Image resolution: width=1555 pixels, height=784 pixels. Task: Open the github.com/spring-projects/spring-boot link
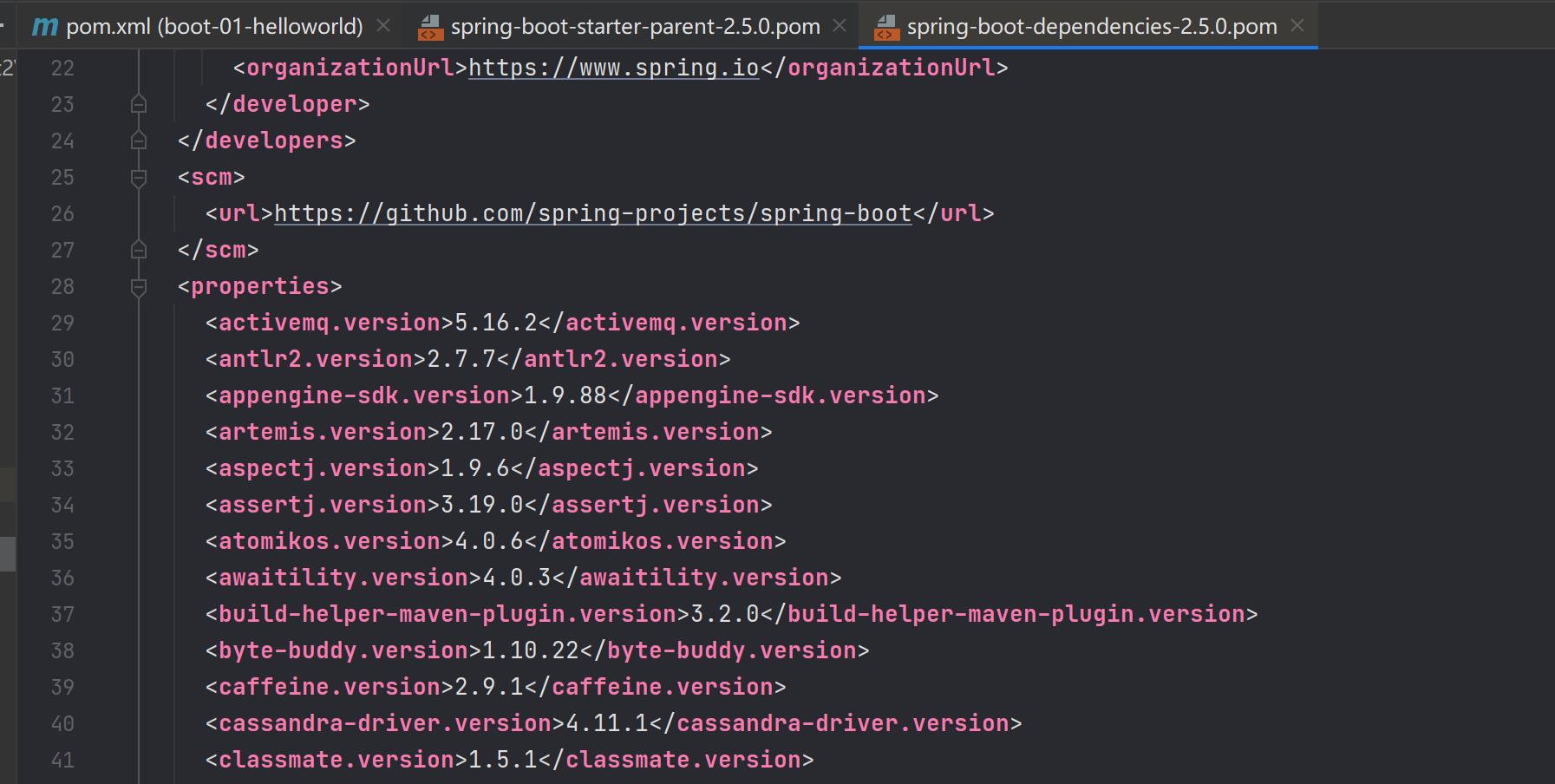pyautogui.click(x=593, y=213)
